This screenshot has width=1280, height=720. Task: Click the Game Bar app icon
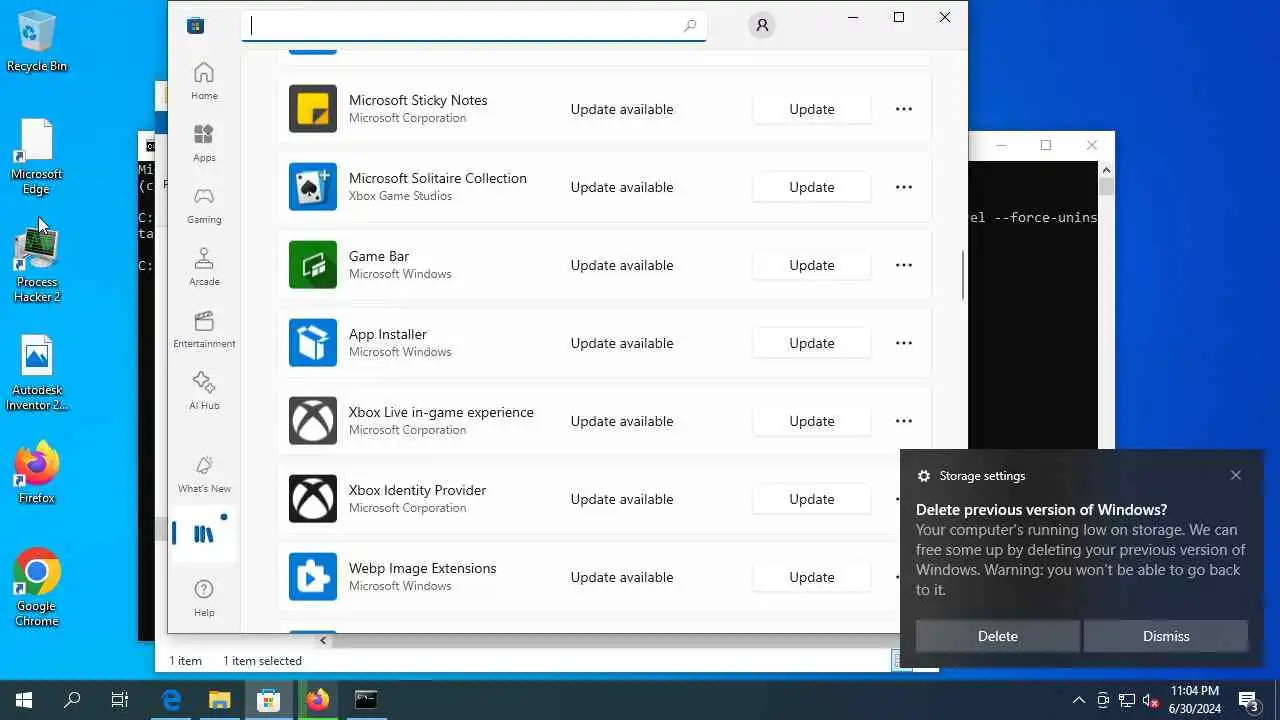313,265
